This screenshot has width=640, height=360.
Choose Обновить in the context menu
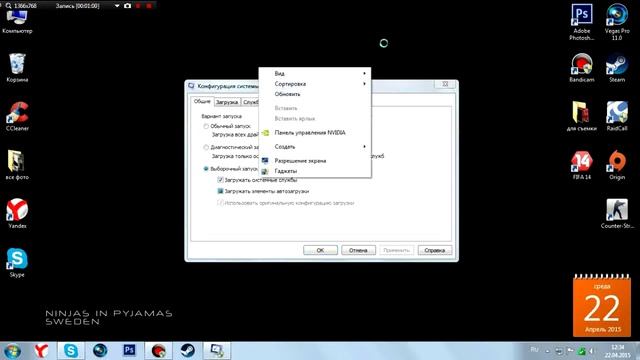coord(315,94)
